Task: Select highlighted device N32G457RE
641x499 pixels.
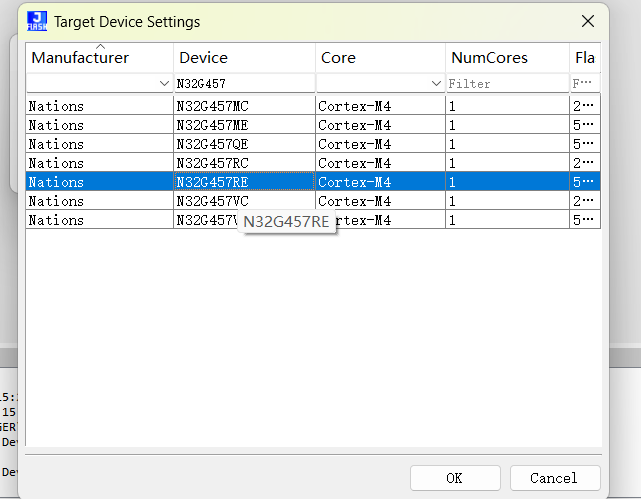Action: (244, 182)
